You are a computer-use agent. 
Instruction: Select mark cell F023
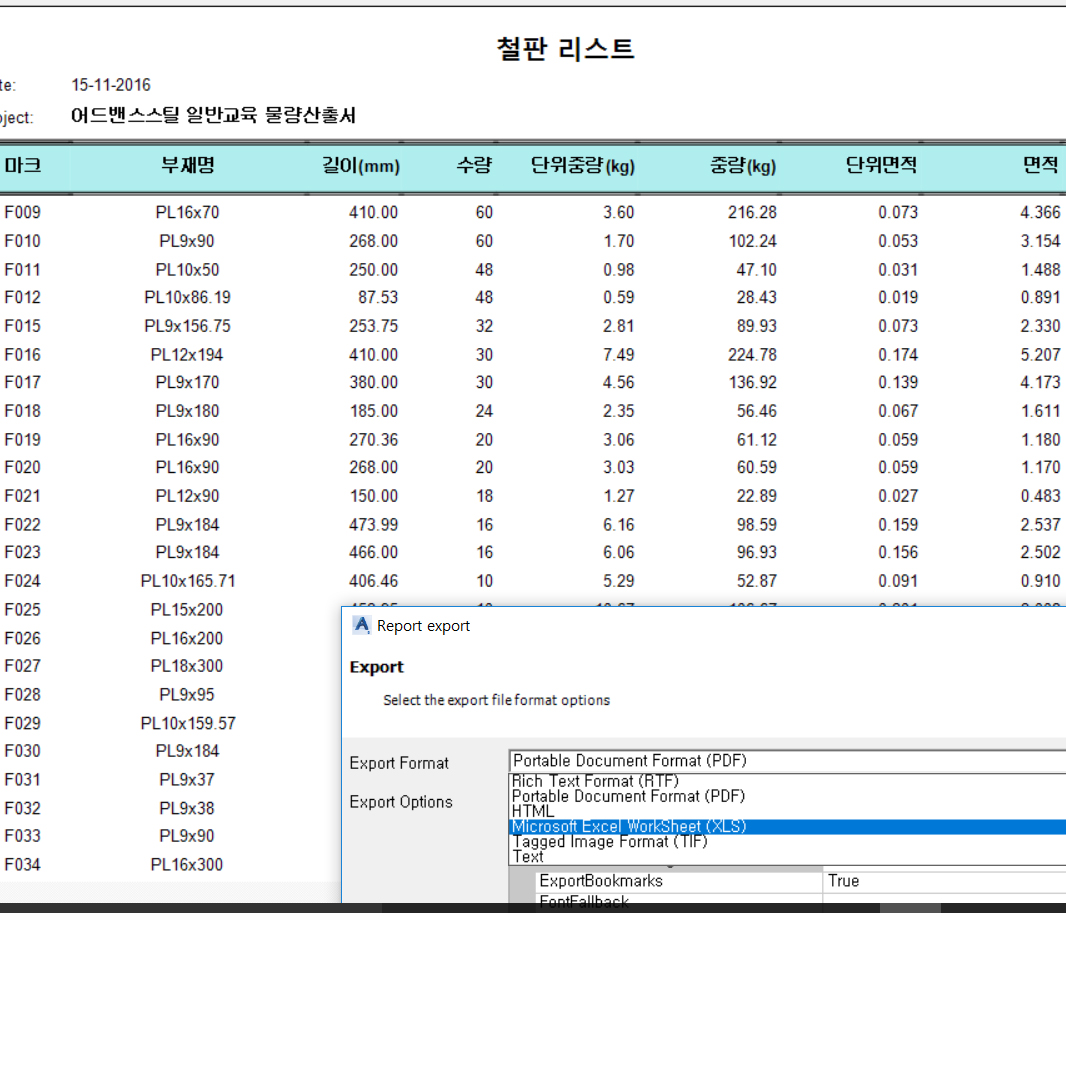pos(22,553)
